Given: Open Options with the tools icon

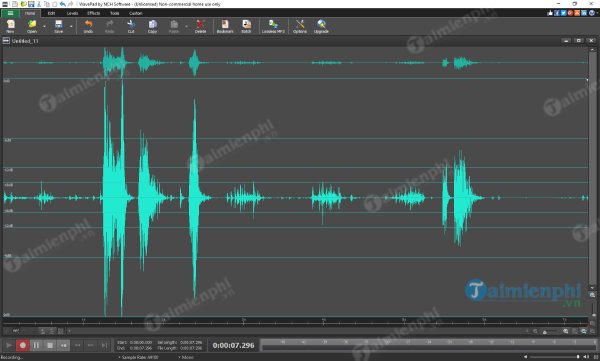Looking at the screenshot, I should pos(300,26).
